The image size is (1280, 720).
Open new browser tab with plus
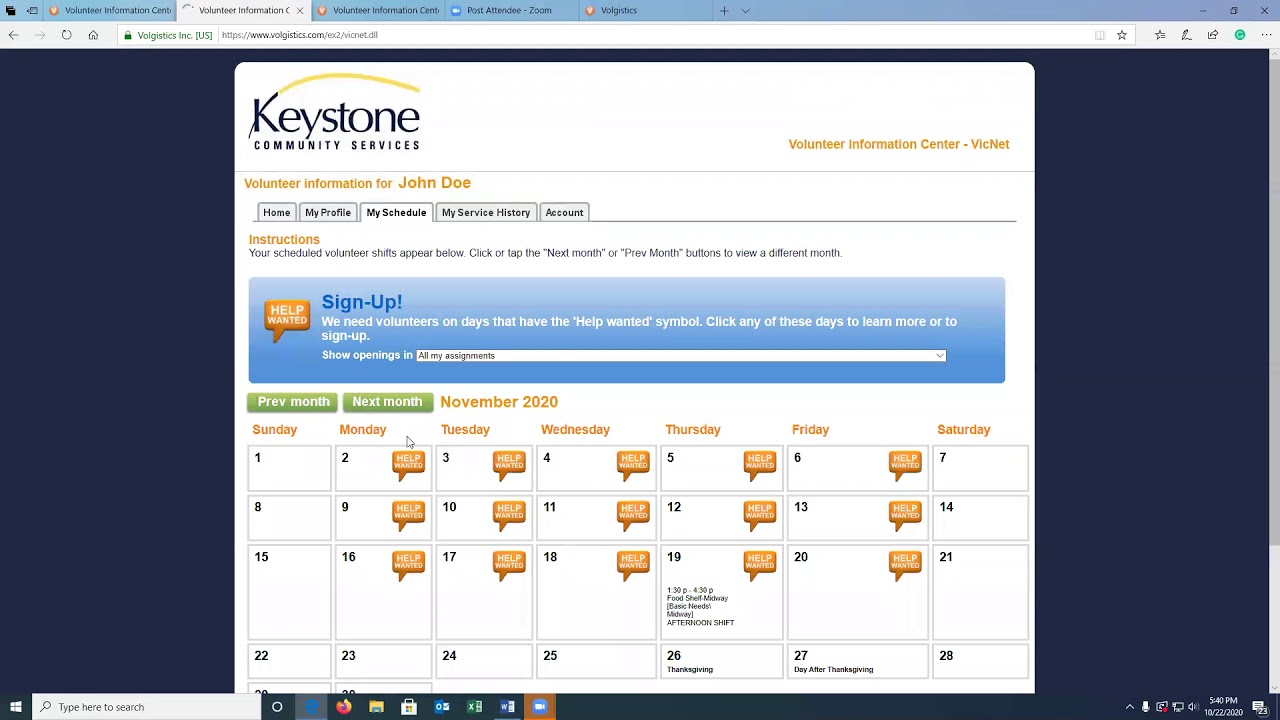click(x=724, y=10)
